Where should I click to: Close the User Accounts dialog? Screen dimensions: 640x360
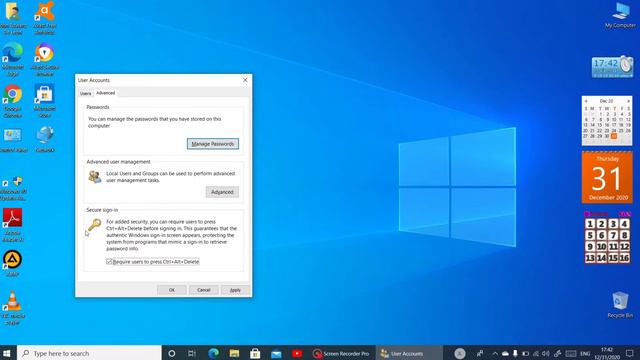(x=245, y=80)
